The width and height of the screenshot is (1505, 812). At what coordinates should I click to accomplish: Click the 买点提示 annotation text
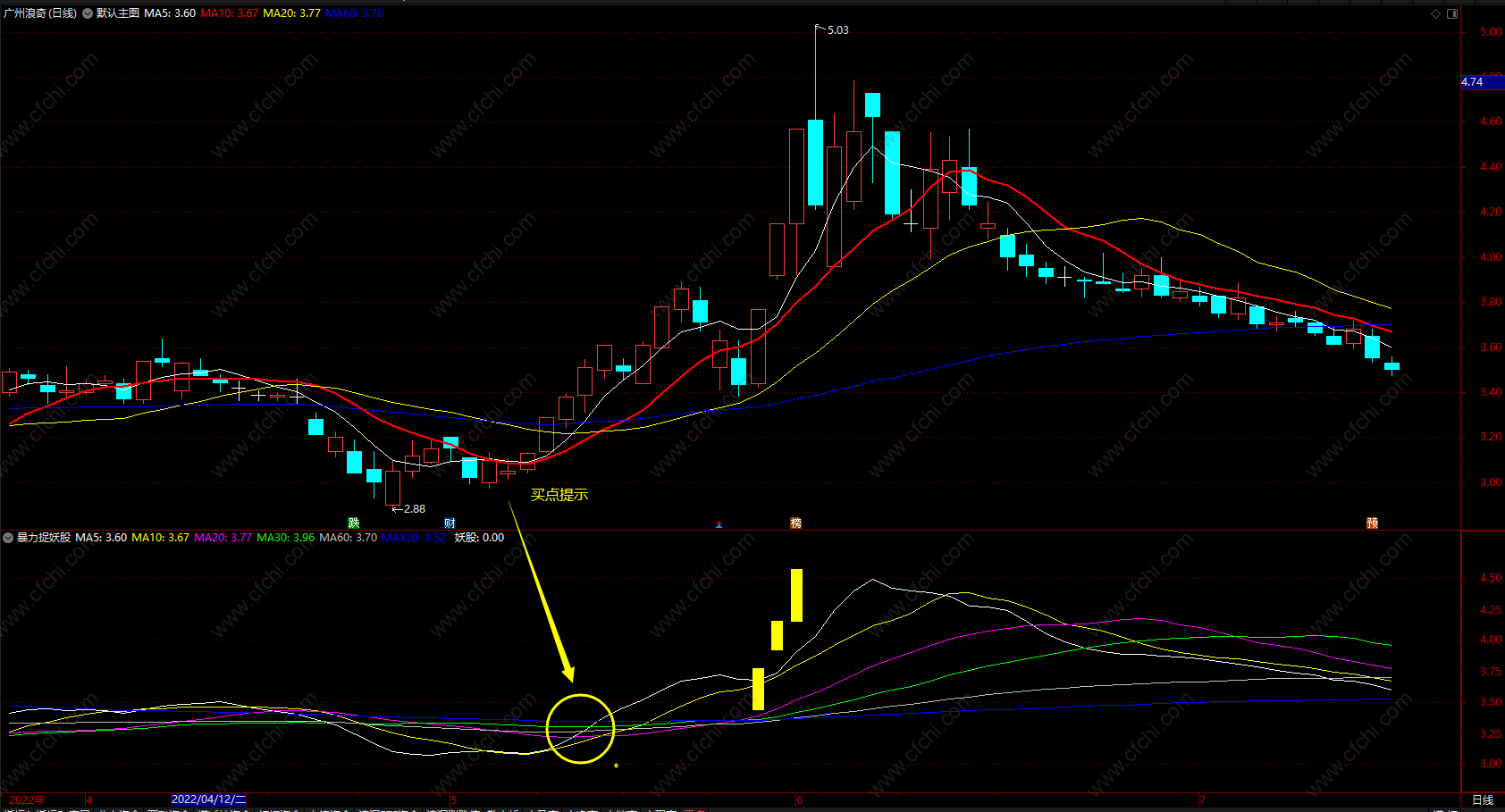tap(559, 495)
